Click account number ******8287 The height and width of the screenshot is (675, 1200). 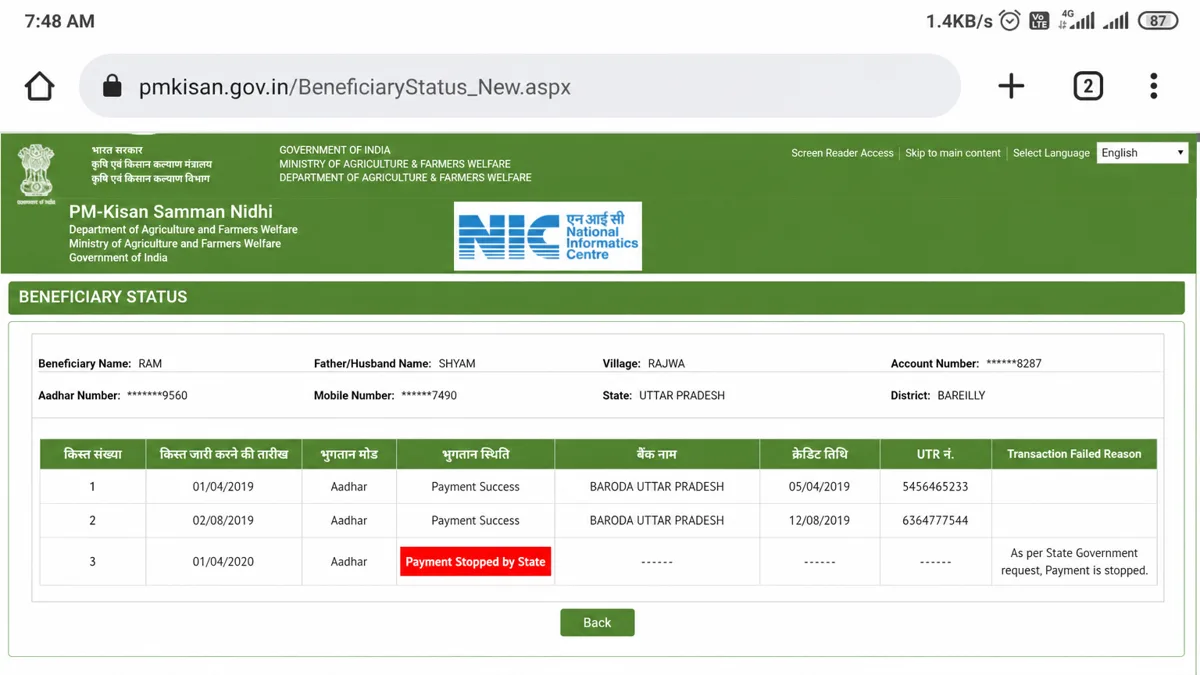(1014, 364)
